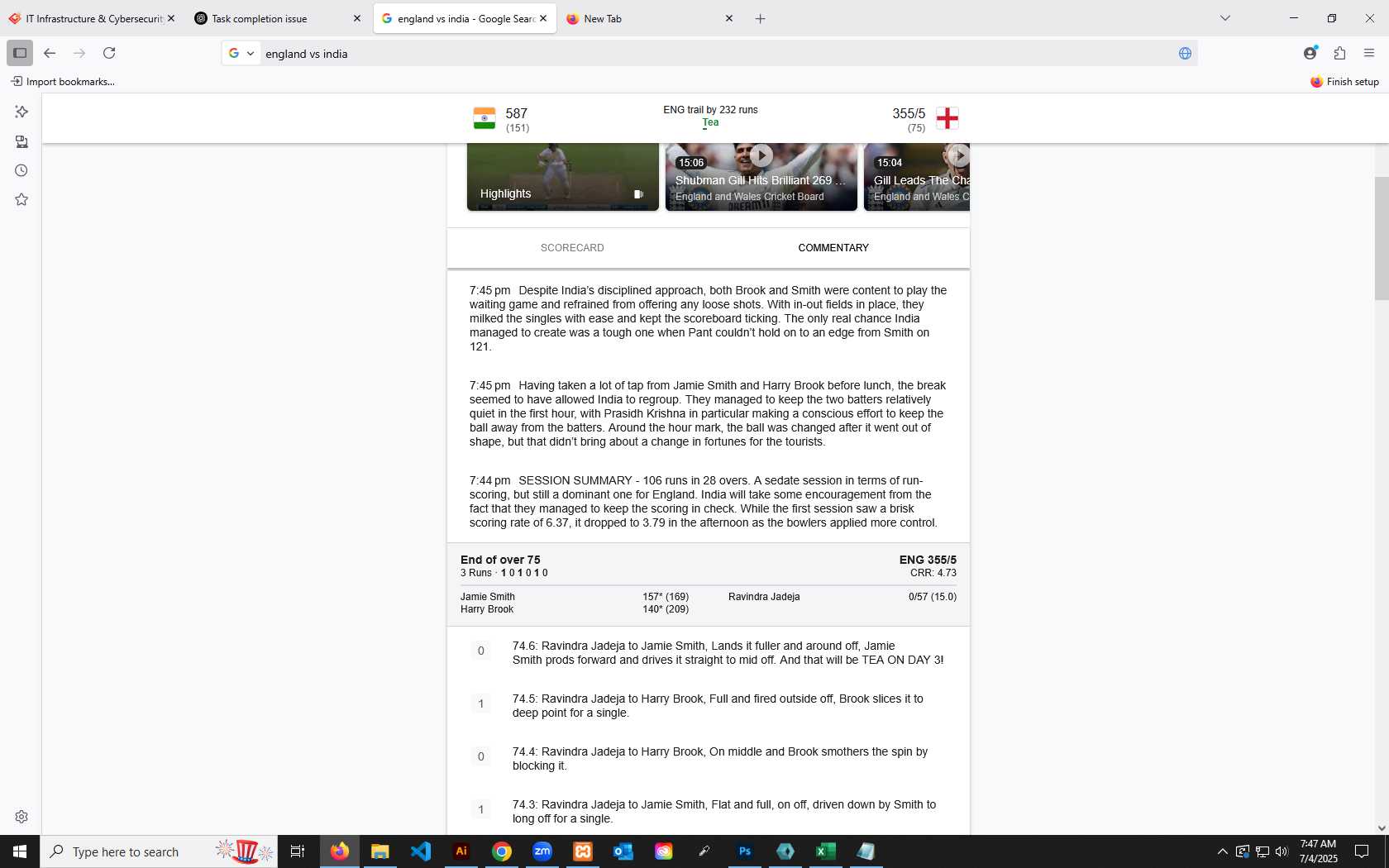Close the Task completion issue tab

(357, 18)
